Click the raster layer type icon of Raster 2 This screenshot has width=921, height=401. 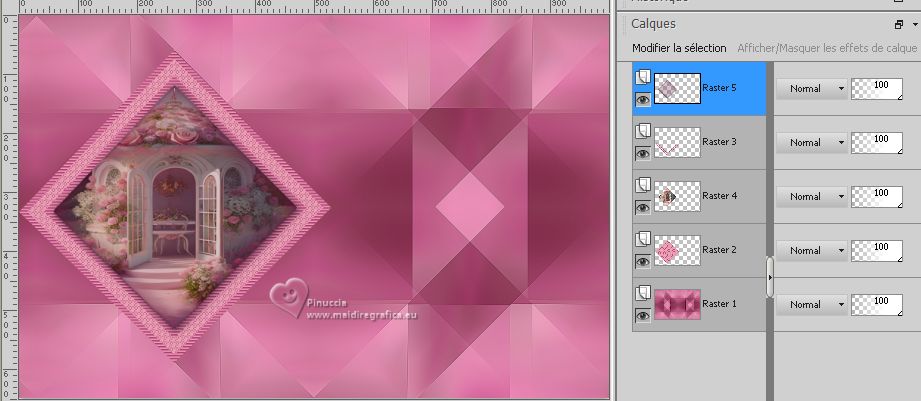tap(643, 240)
